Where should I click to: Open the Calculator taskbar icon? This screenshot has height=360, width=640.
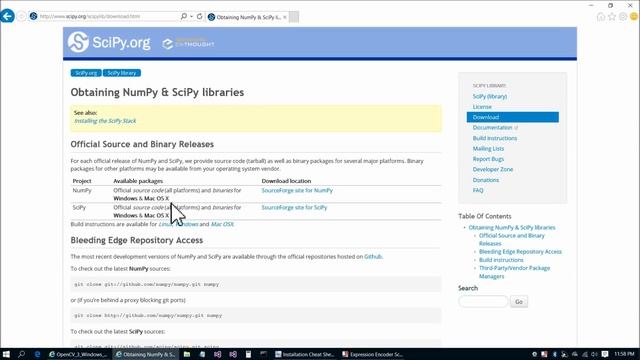click(x=248, y=354)
